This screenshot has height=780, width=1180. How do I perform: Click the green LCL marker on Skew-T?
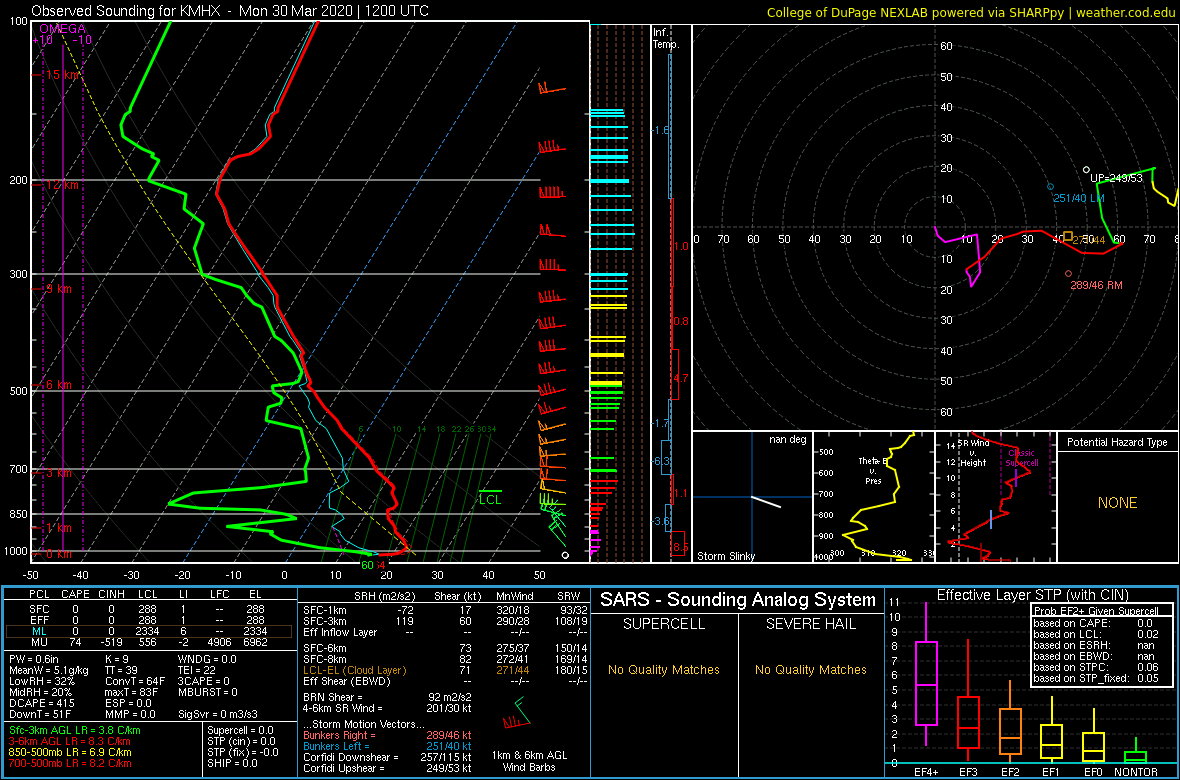tap(490, 497)
